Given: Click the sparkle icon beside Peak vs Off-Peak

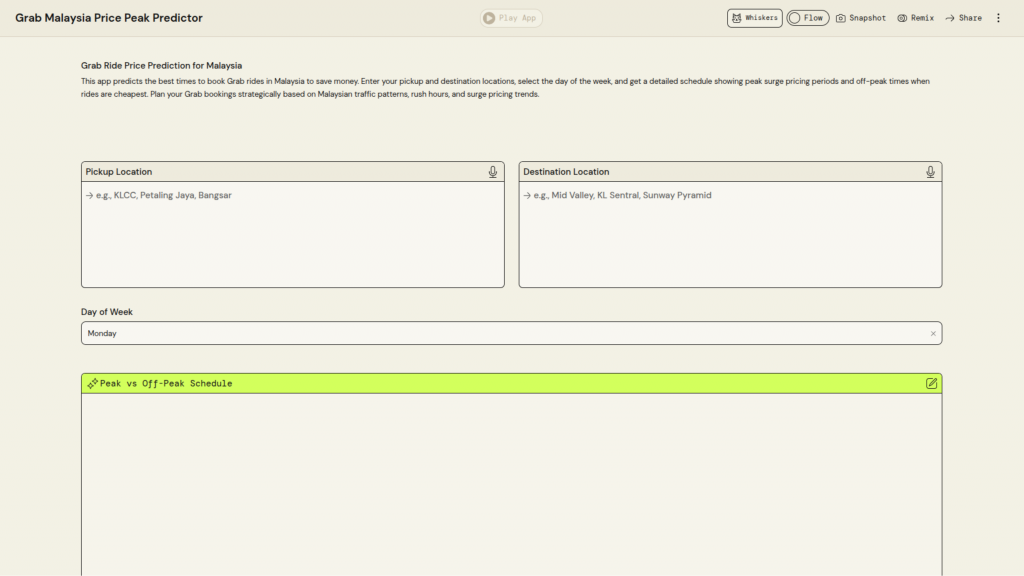Looking at the screenshot, I should 92,383.
